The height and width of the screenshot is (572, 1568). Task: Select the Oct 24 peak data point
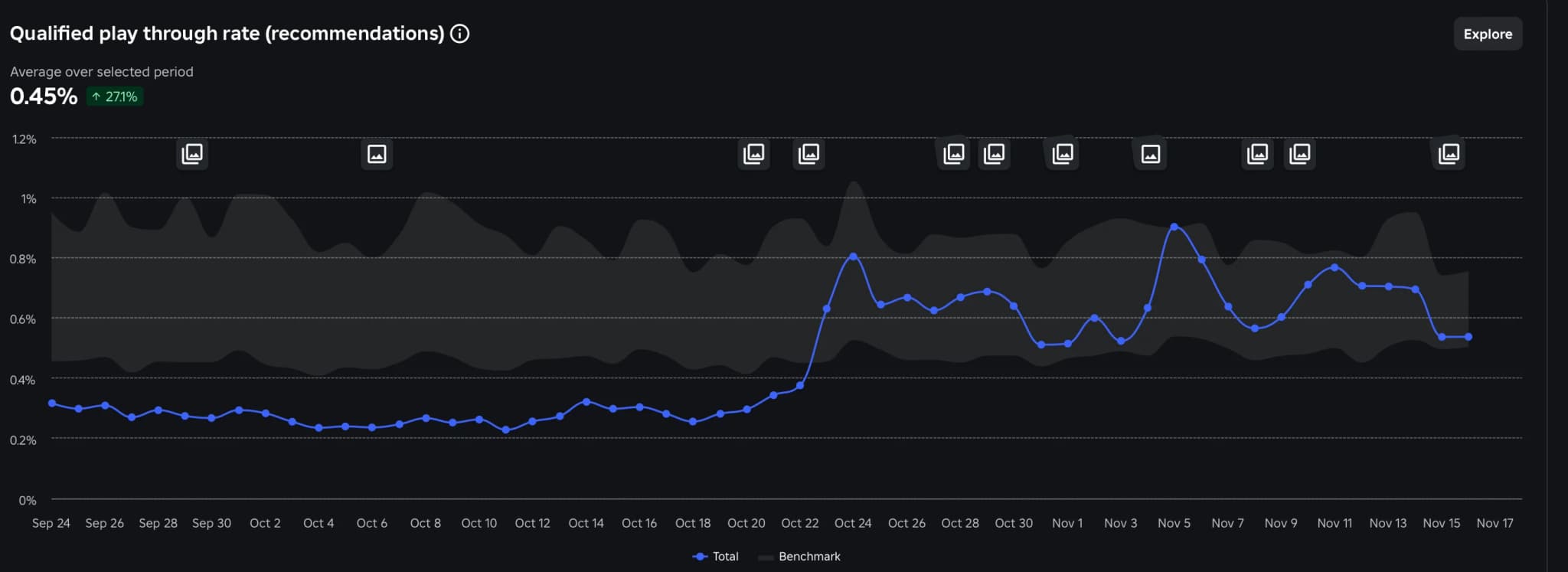853,257
